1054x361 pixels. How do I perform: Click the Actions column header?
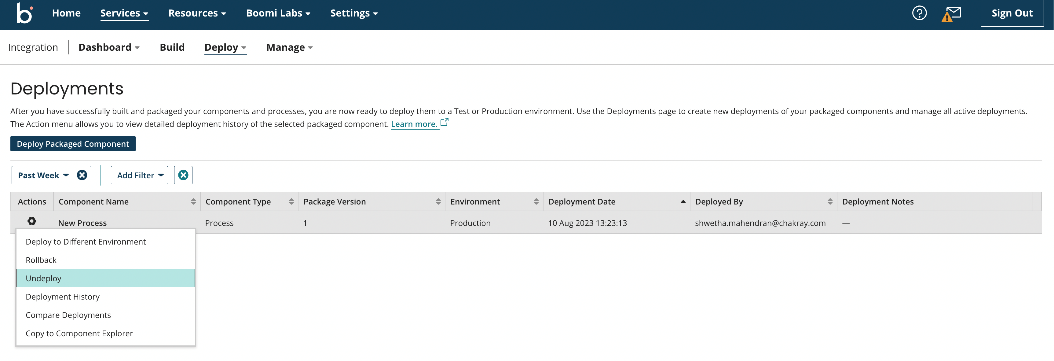pos(32,202)
